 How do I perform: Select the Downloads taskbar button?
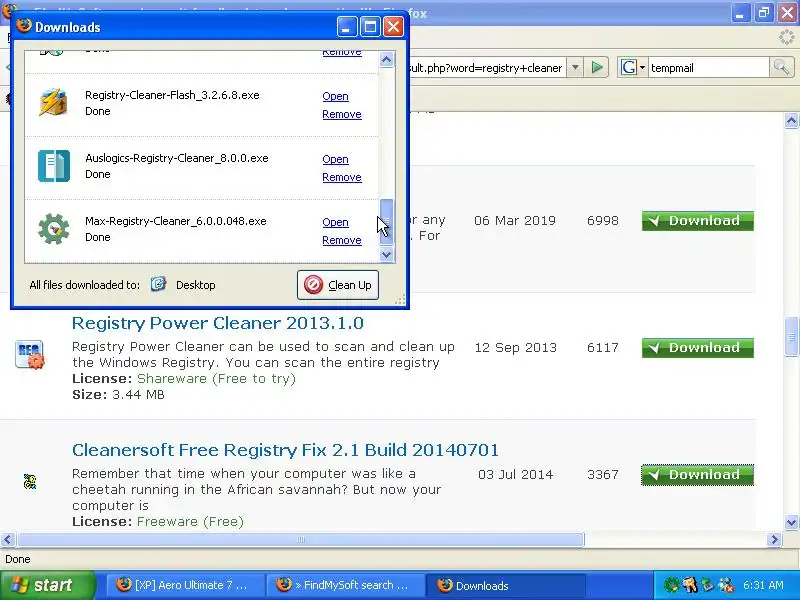coord(505,585)
